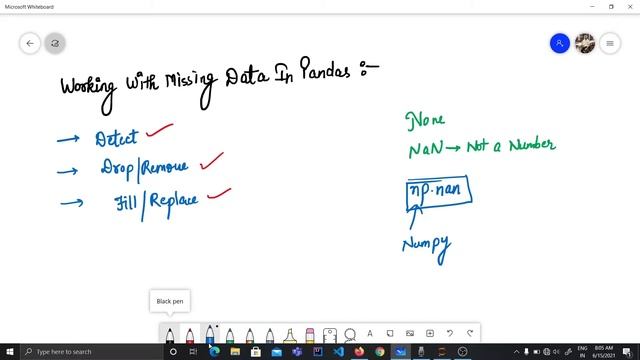Open the blue invite people button
This screenshot has width=640, height=360.
tap(560, 43)
